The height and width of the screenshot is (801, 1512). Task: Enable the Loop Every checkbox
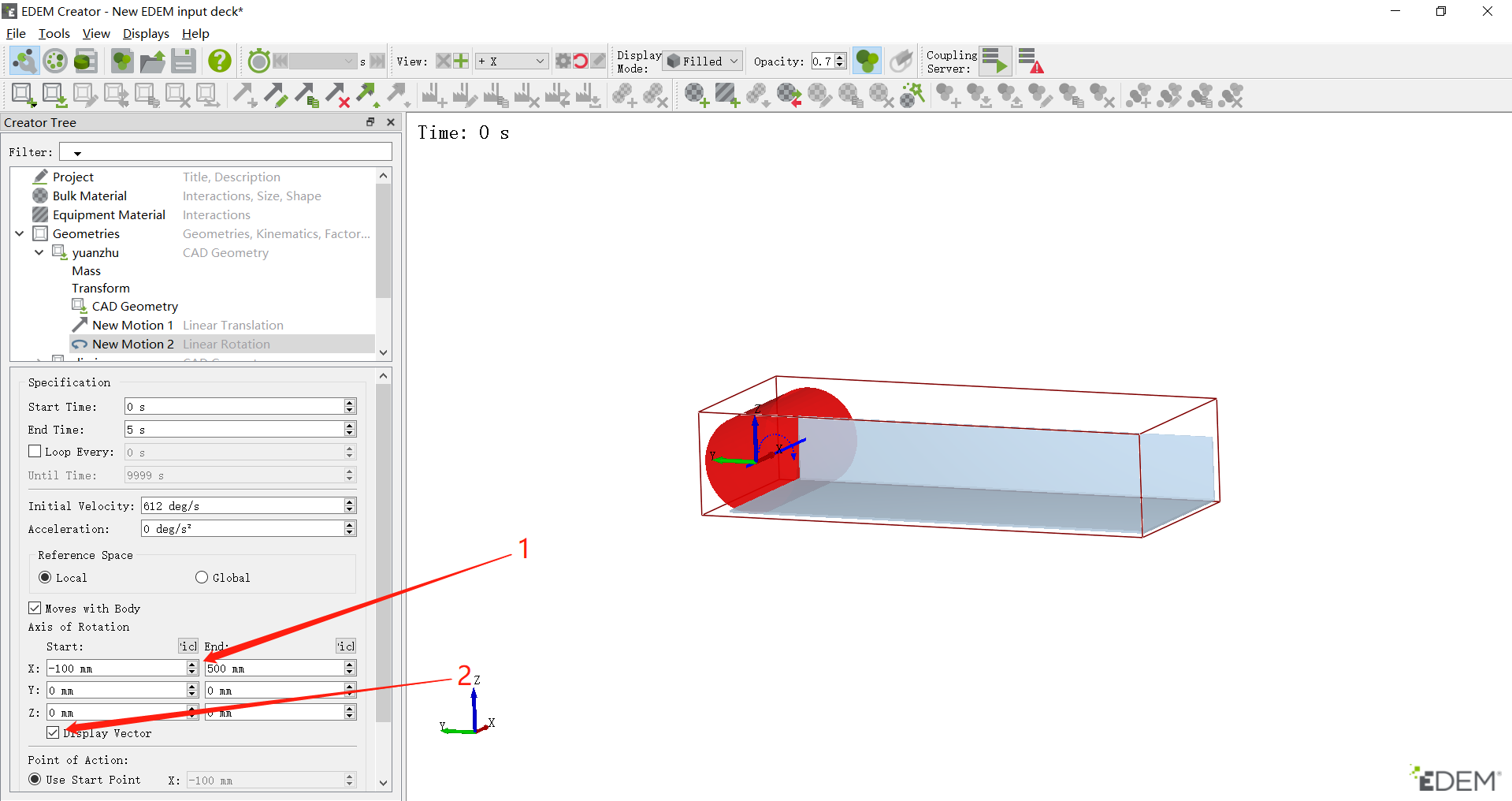click(35, 451)
